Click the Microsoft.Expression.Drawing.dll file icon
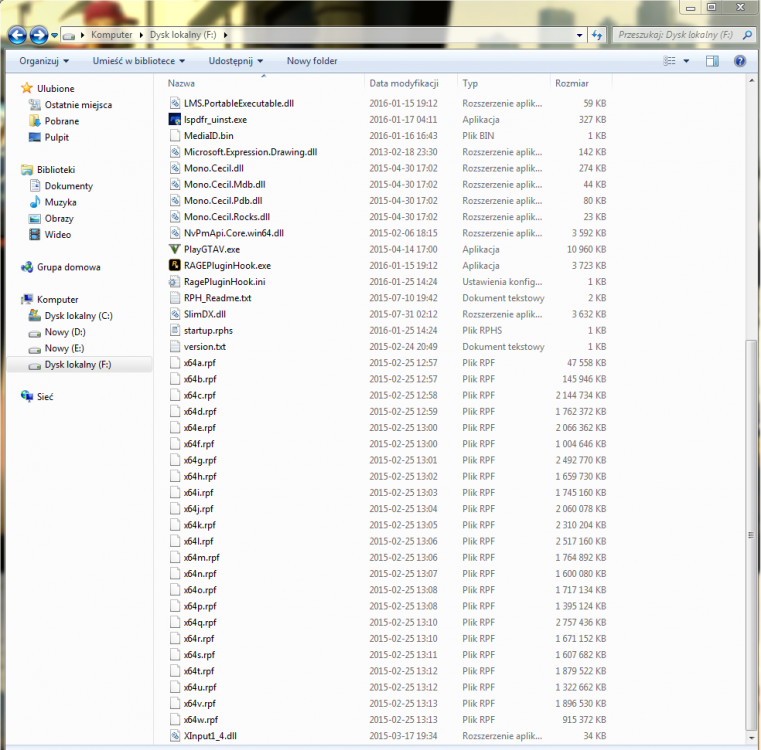 [x=175, y=152]
